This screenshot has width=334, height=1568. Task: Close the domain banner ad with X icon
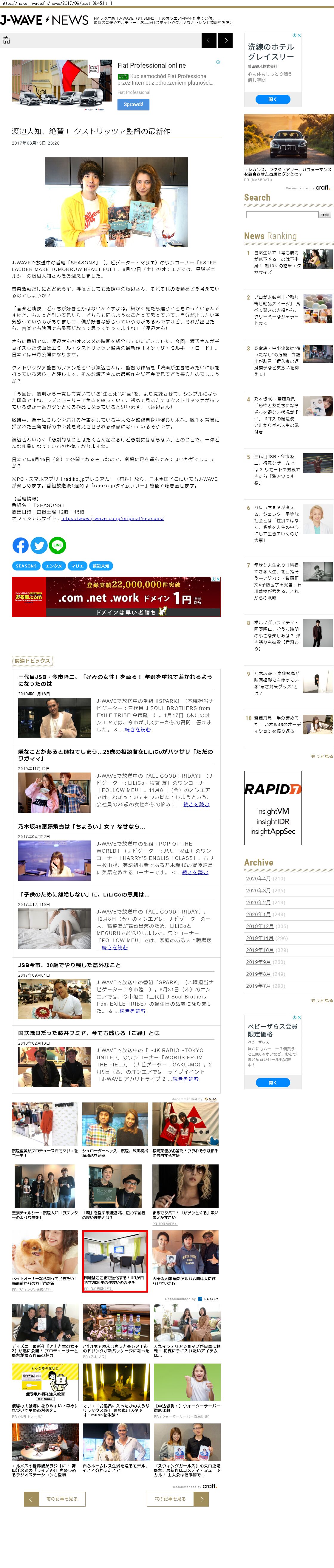click(218, 579)
